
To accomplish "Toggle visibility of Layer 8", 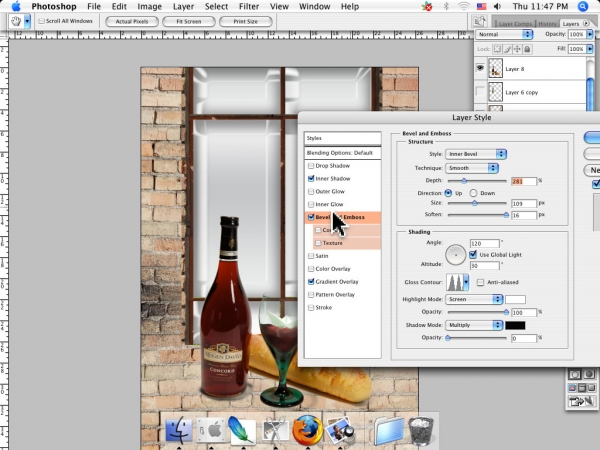I will [480, 68].
